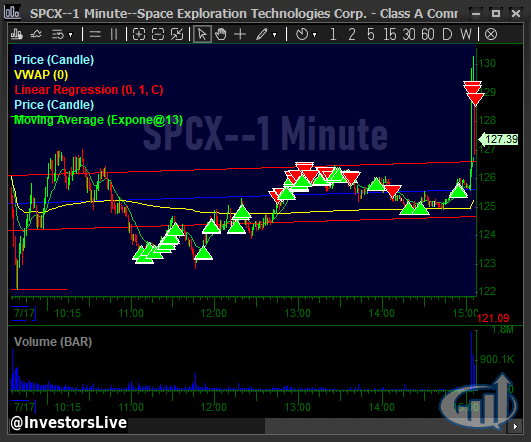The width and height of the screenshot is (531, 442).
Task: Click the horizontal scrollbar thumb at bottom
Action: 386,426
